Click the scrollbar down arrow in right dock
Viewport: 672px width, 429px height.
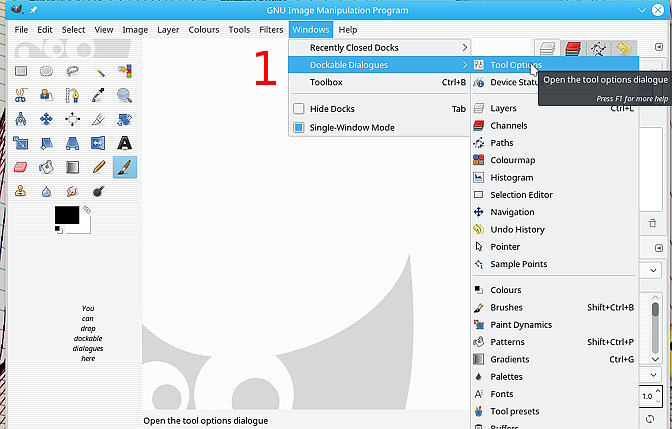[655, 359]
